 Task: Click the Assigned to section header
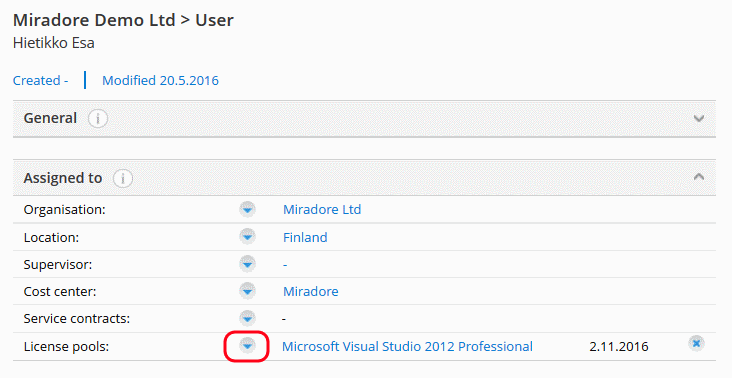tap(364, 178)
